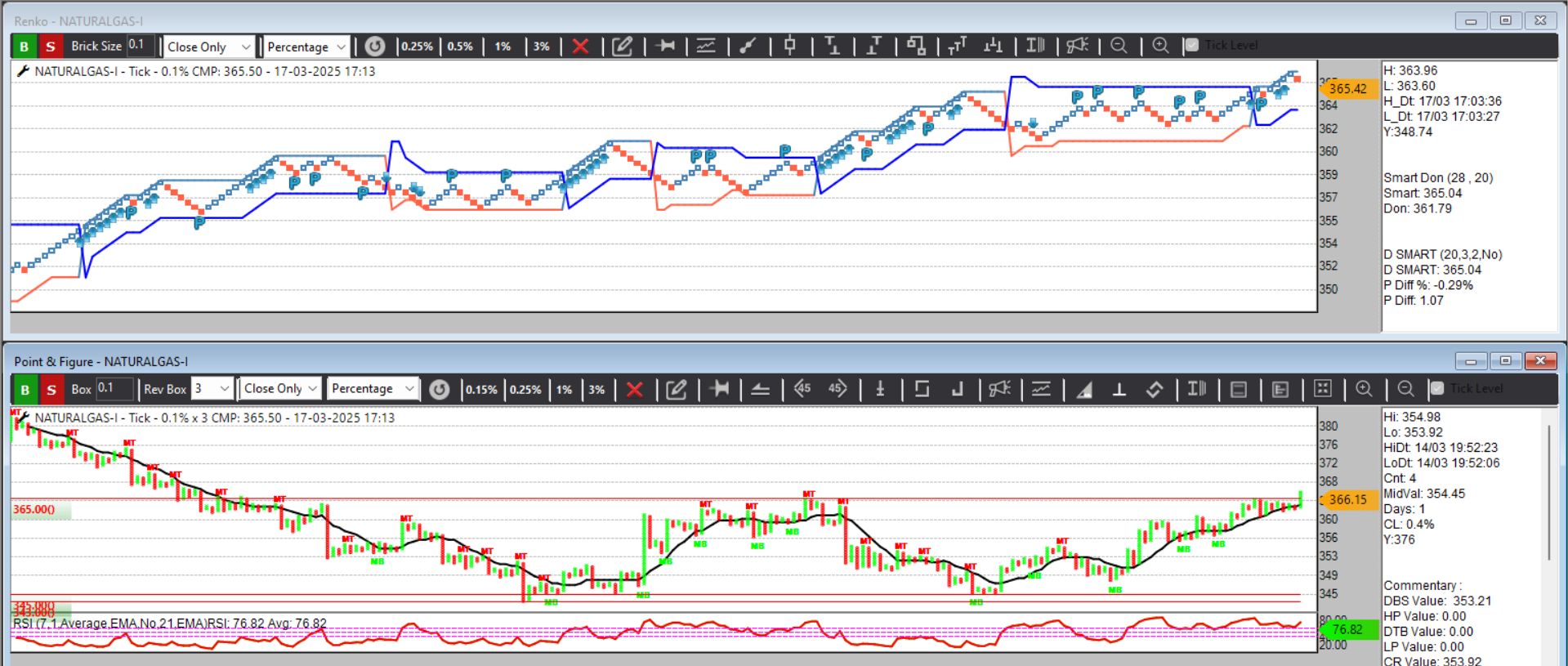The width and height of the screenshot is (1568, 666).
Task: Click the edit pencil icon in Renko toolbar
Action: pos(623,46)
